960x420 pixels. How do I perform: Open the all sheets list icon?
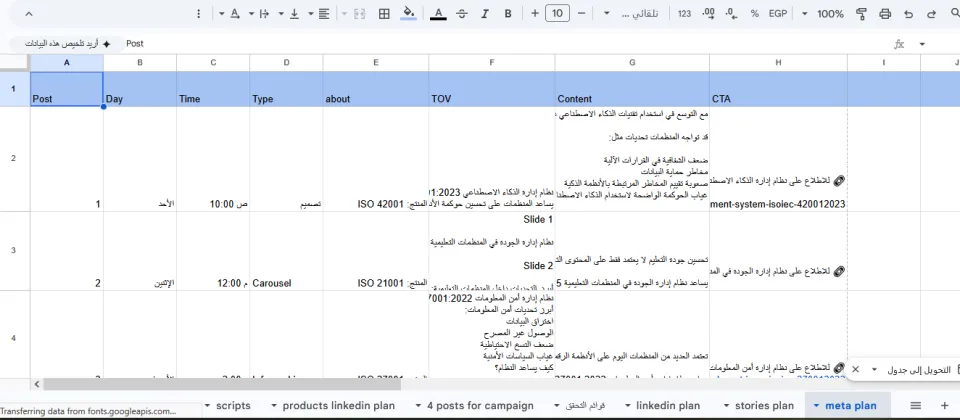pos(915,405)
